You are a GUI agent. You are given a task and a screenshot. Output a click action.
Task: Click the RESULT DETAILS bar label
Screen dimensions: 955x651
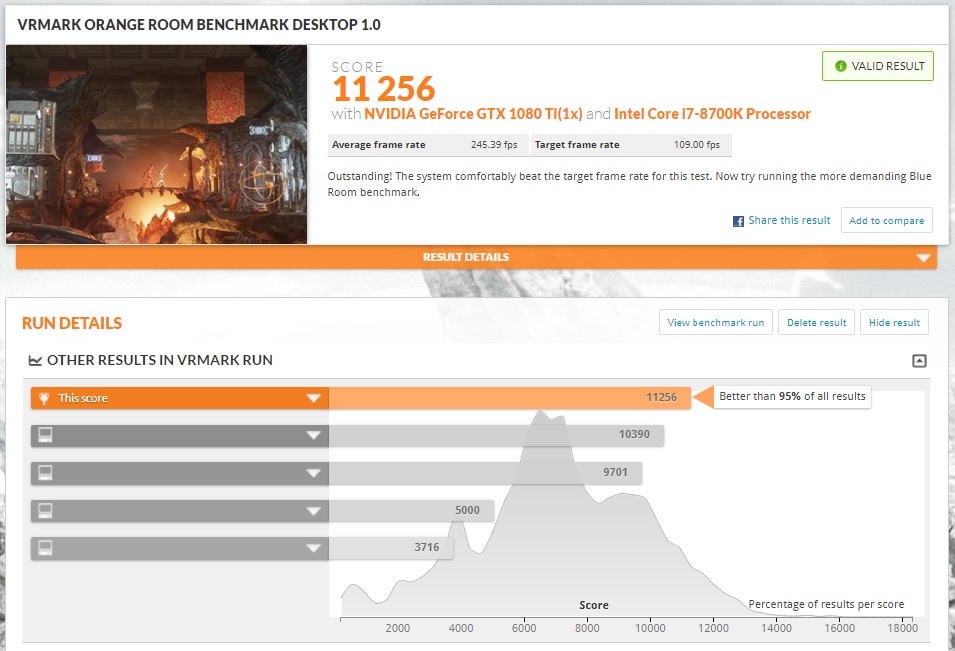[466, 257]
